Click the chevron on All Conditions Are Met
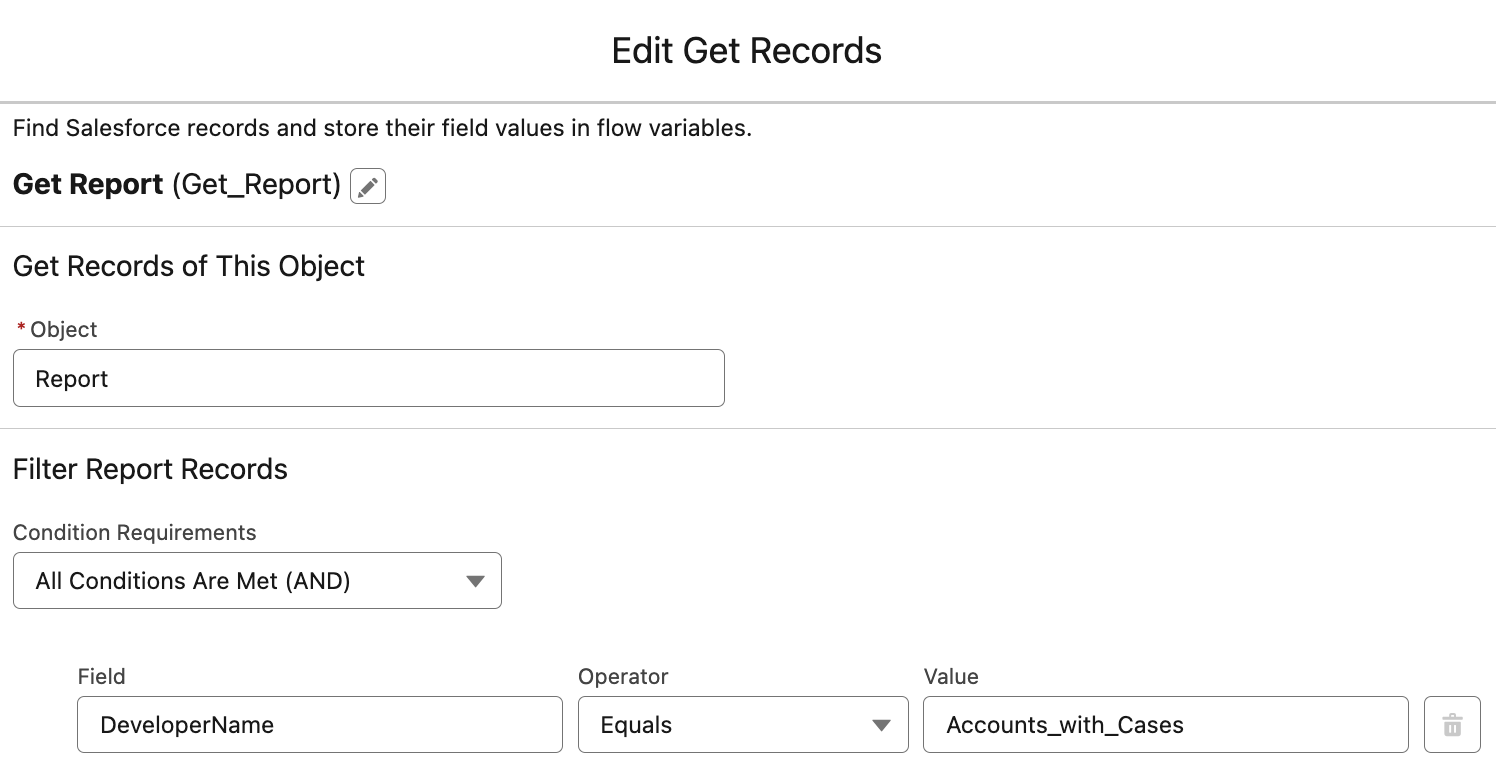This screenshot has height=772, width=1496. pos(476,580)
